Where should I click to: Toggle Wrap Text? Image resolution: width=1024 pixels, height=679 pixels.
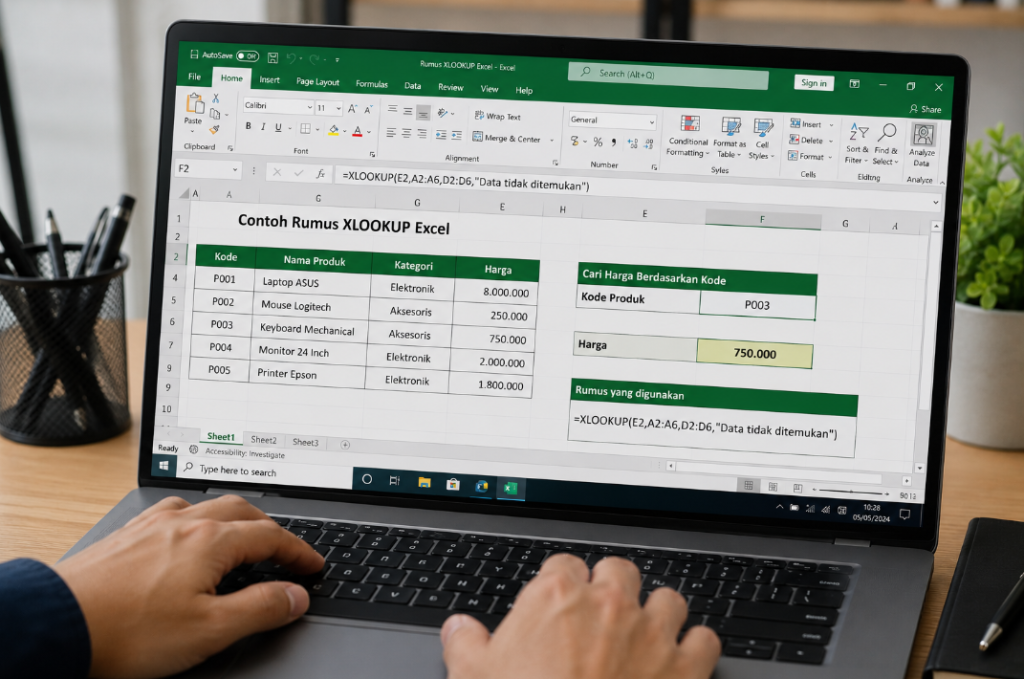498,116
